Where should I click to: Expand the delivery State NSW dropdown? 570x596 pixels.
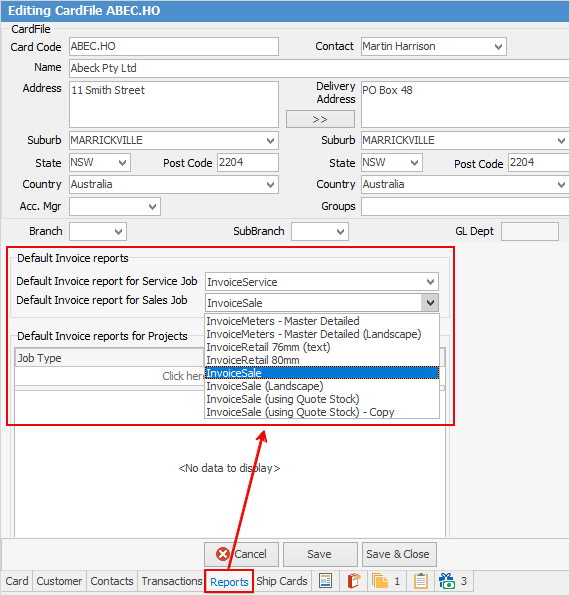click(414, 163)
